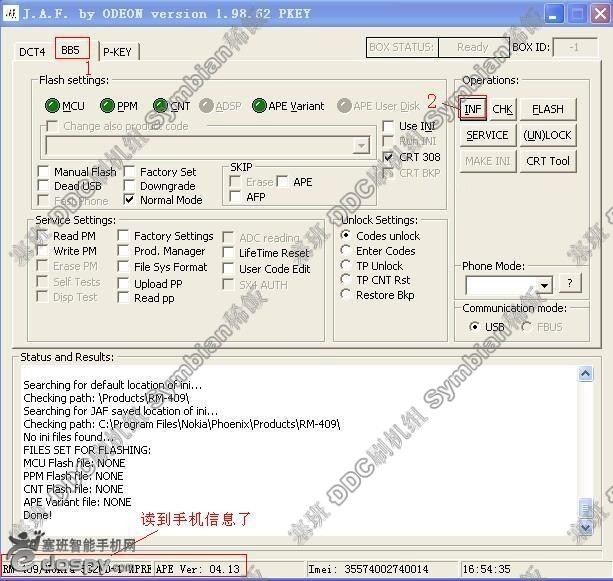The image size is (613, 581).
Task: Click the greyed APE User Disk indicator
Action: 344,106
